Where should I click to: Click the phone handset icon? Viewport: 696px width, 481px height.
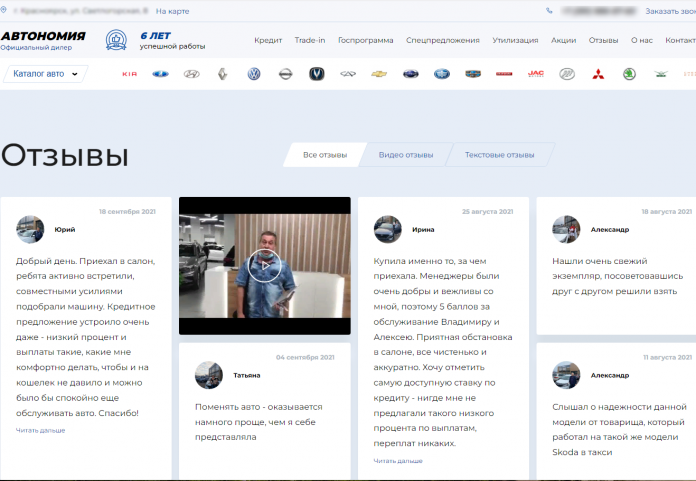tap(550, 11)
